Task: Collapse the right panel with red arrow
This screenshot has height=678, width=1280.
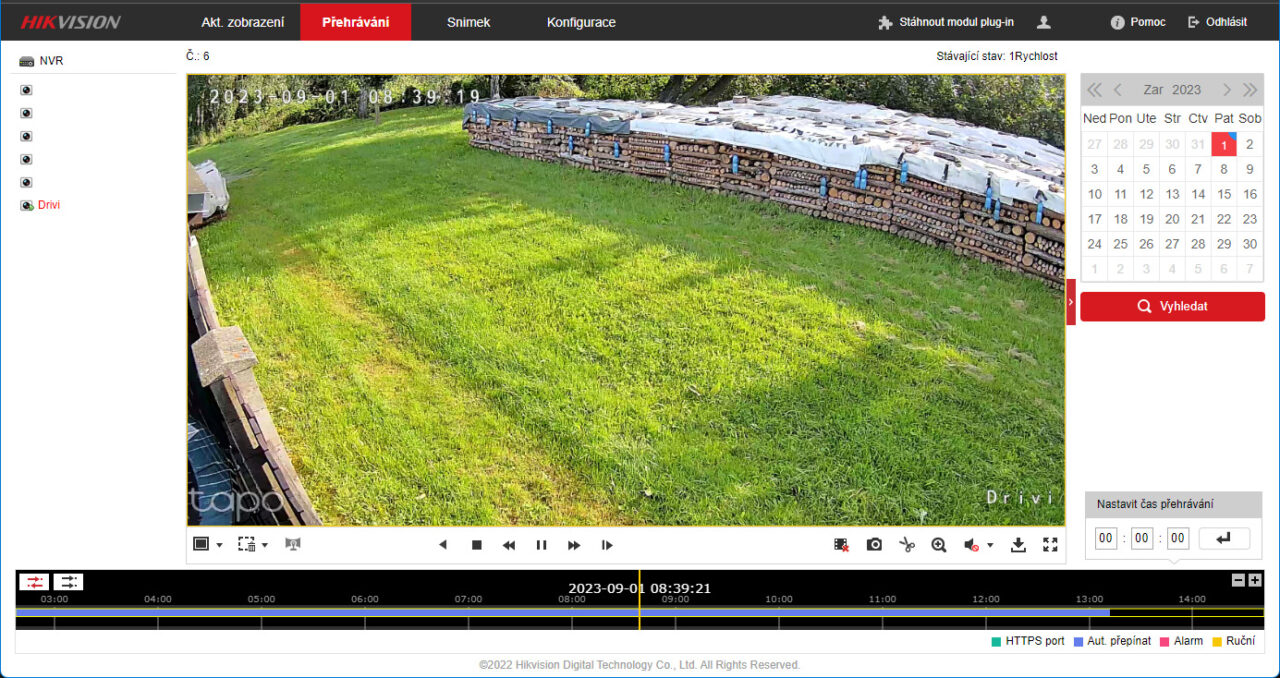Action: pyautogui.click(x=1071, y=301)
